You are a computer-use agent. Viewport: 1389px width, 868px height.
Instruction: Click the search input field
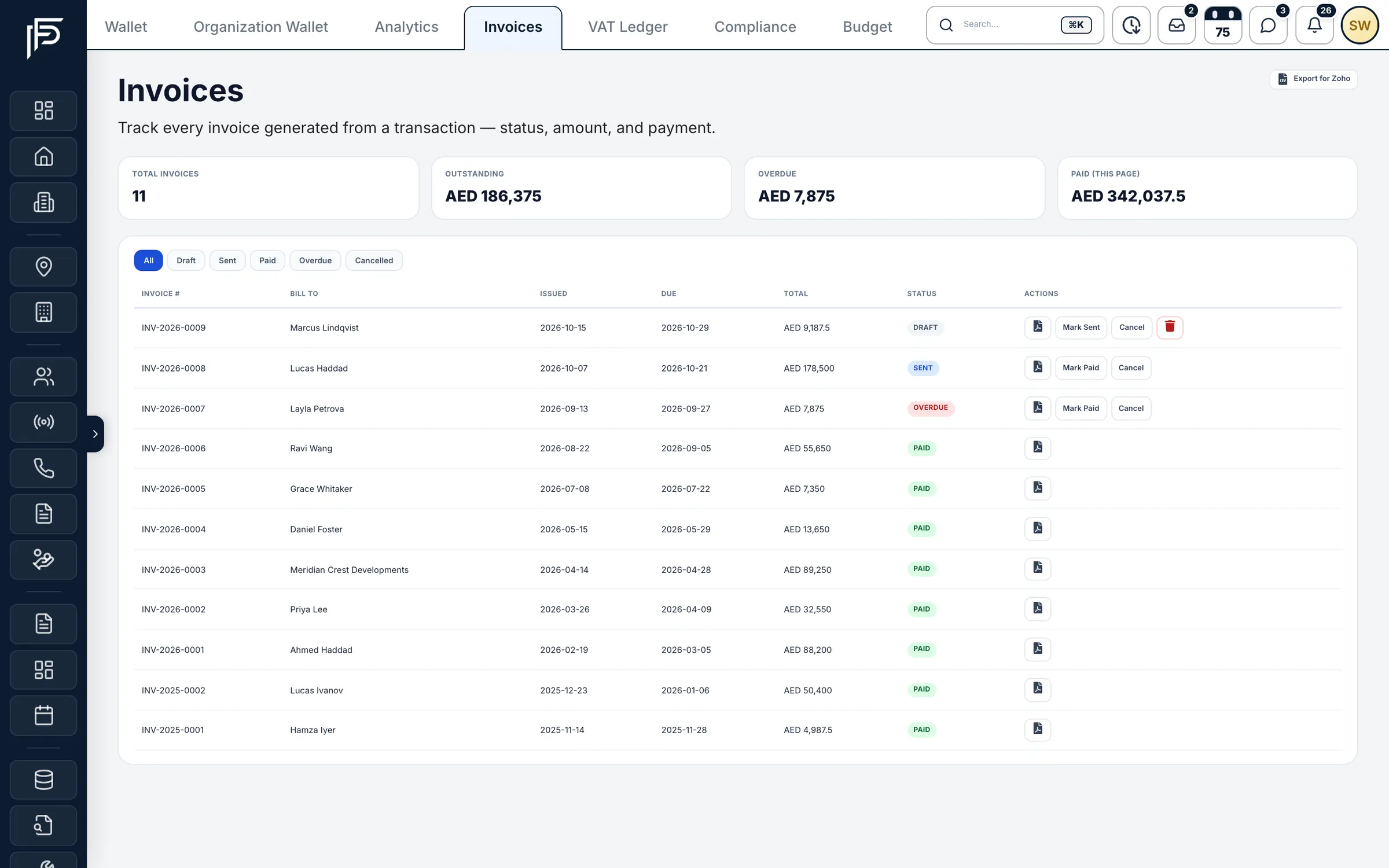(x=1015, y=25)
